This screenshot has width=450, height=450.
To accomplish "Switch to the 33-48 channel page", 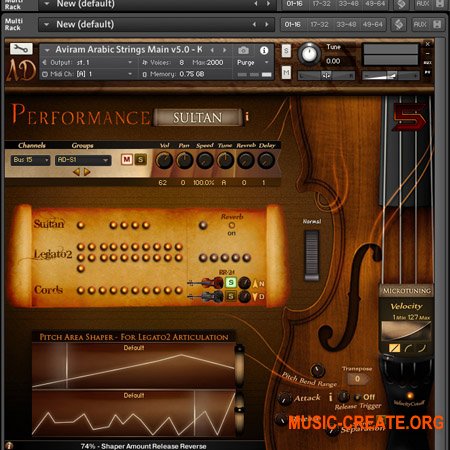I will [x=346, y=25].
